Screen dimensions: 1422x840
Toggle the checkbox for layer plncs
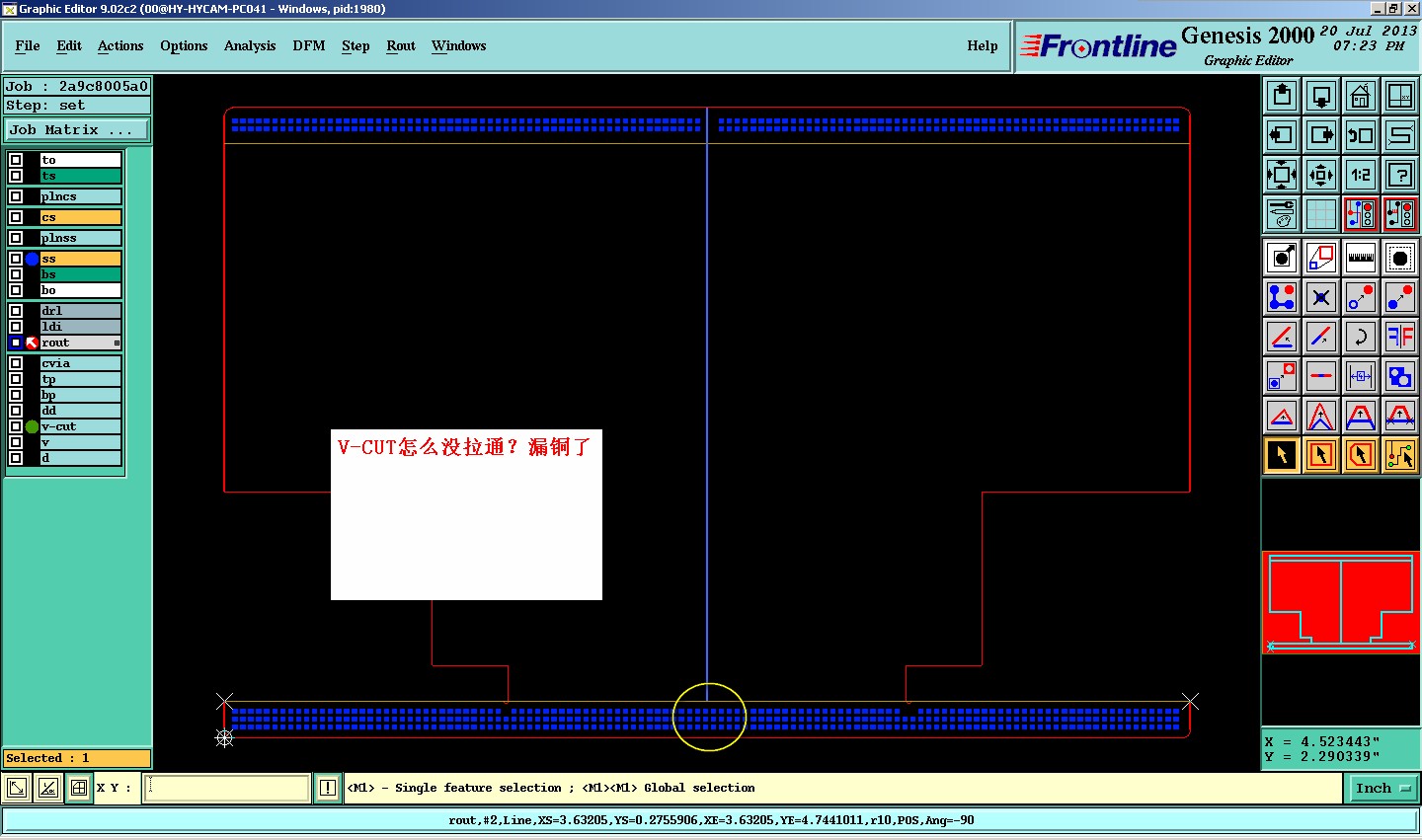coord(16,196)
